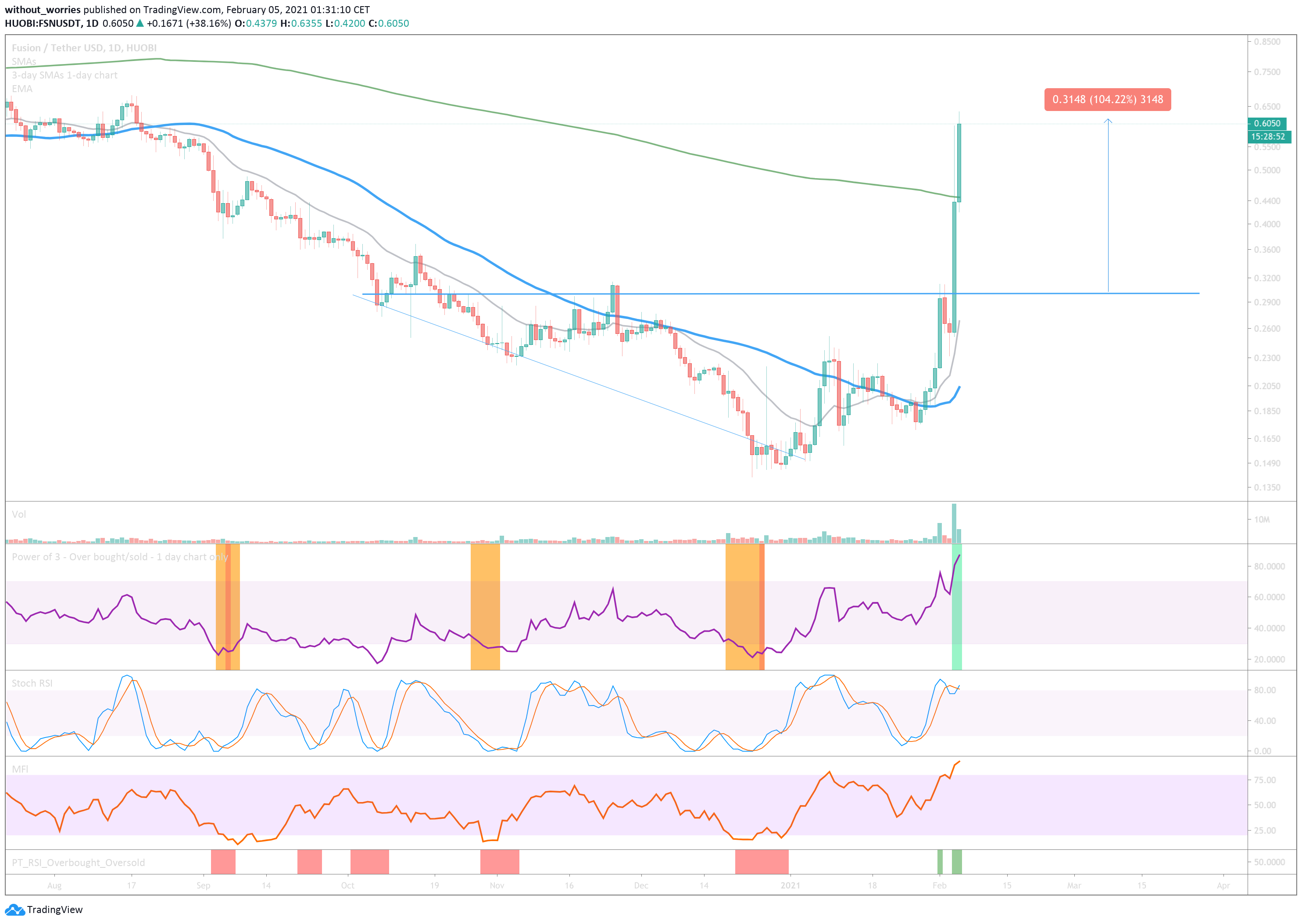Click the Sep date label

(x=203, y=885)
